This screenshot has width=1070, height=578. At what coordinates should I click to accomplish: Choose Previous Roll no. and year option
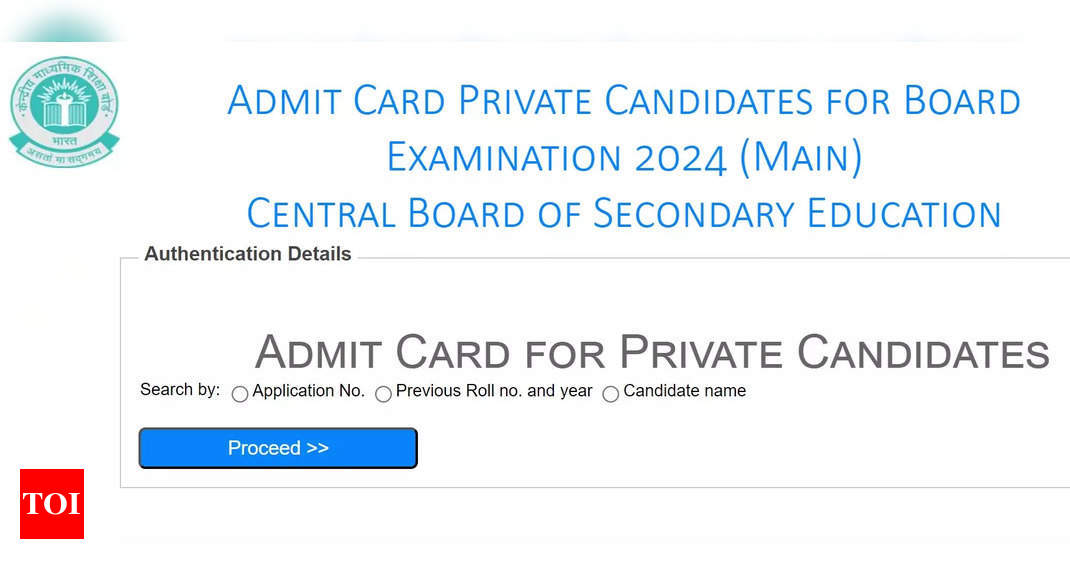(383, 394)
